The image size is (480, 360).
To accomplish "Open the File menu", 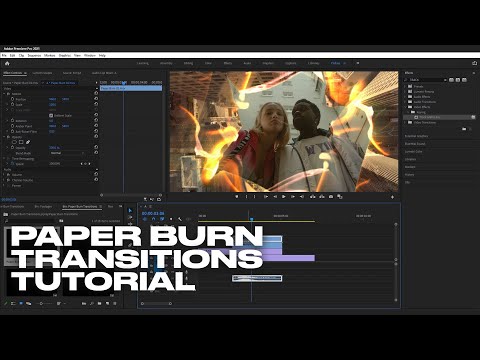I will (x=4, y=55).
